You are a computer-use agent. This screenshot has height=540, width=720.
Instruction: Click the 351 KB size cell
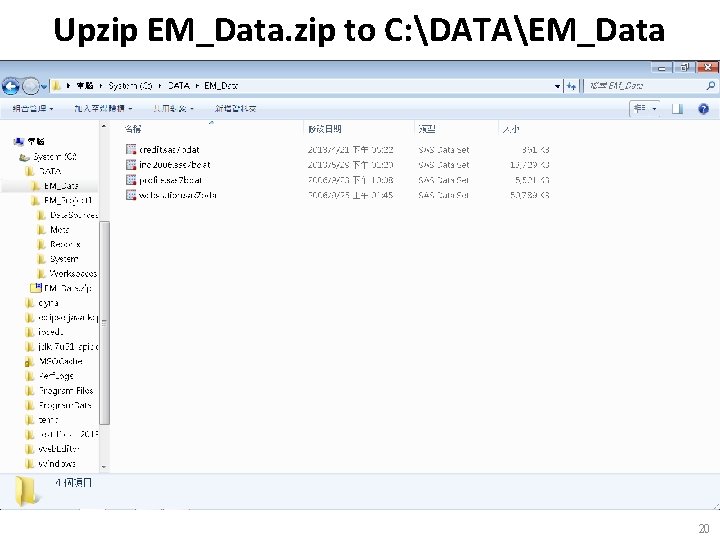point(535,149)
